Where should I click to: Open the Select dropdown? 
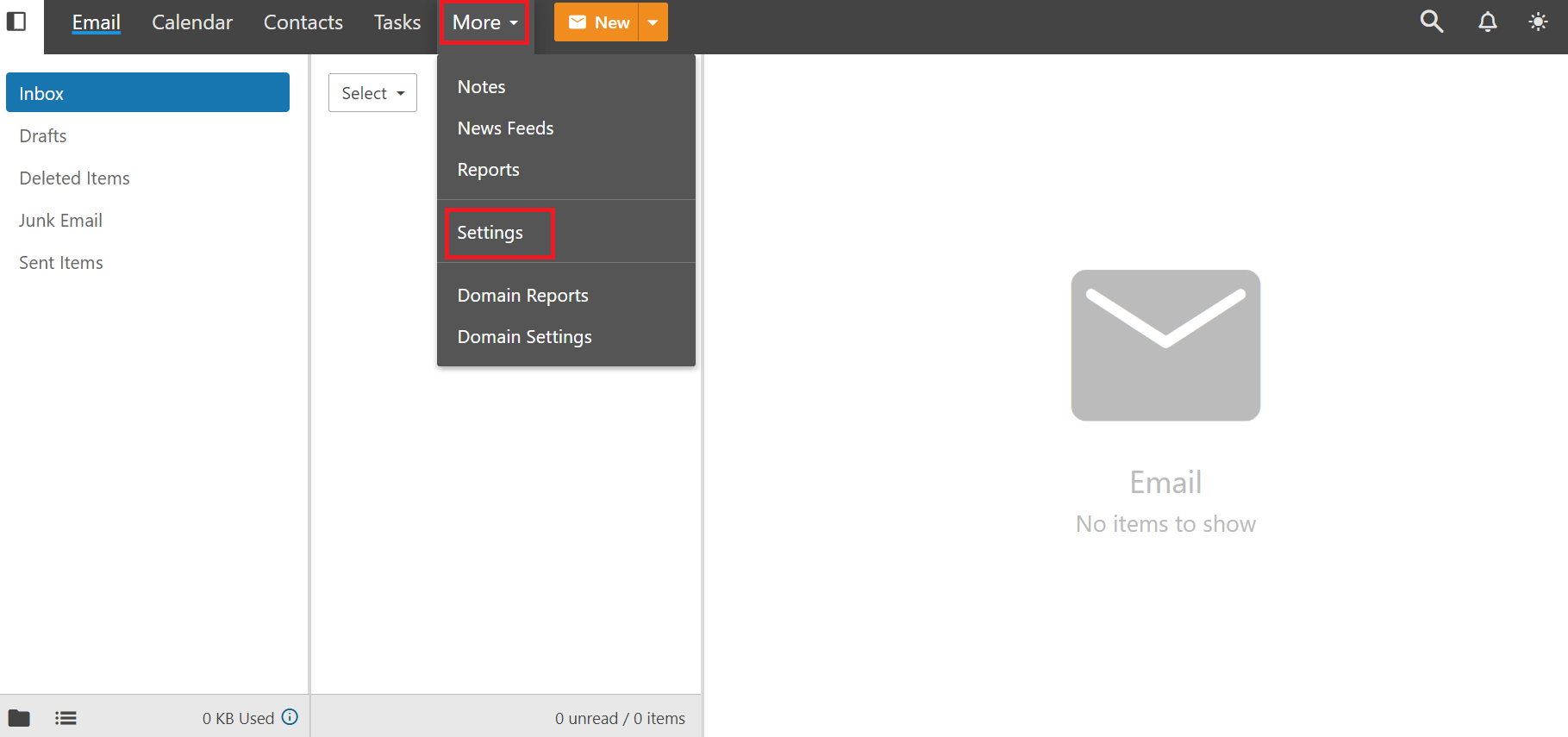click(x=372, y=93)
